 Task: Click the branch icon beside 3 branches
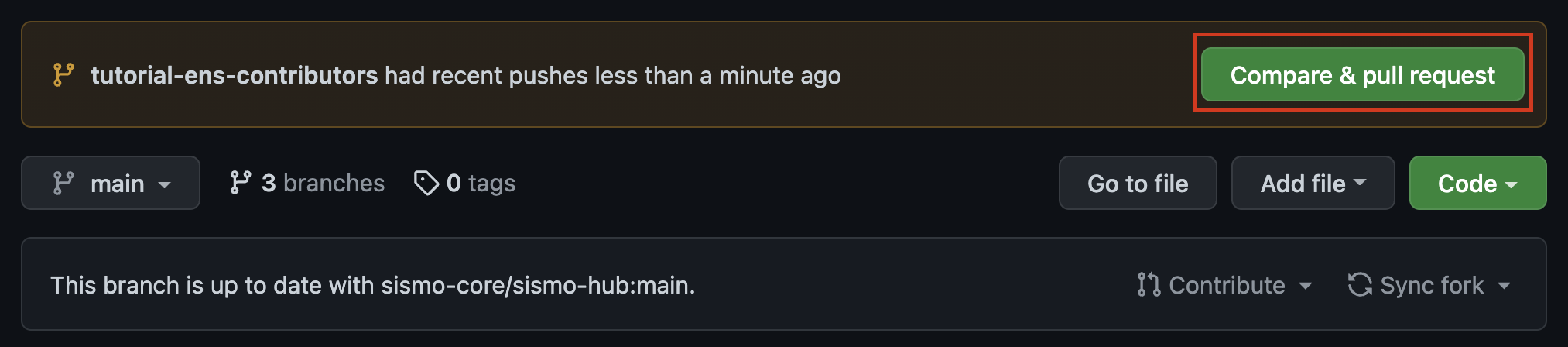[241, 183]
